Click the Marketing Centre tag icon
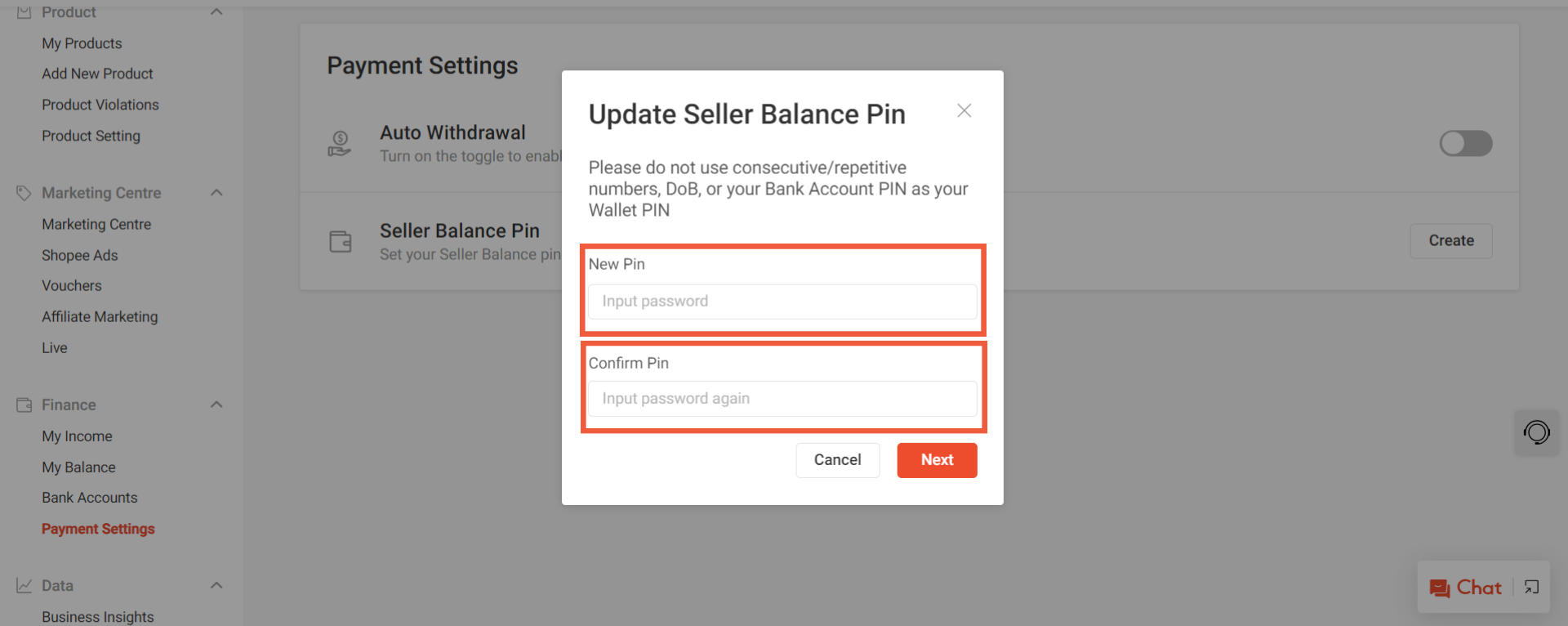The height and width of the screenshot is (626, 1568). (24, 193)
